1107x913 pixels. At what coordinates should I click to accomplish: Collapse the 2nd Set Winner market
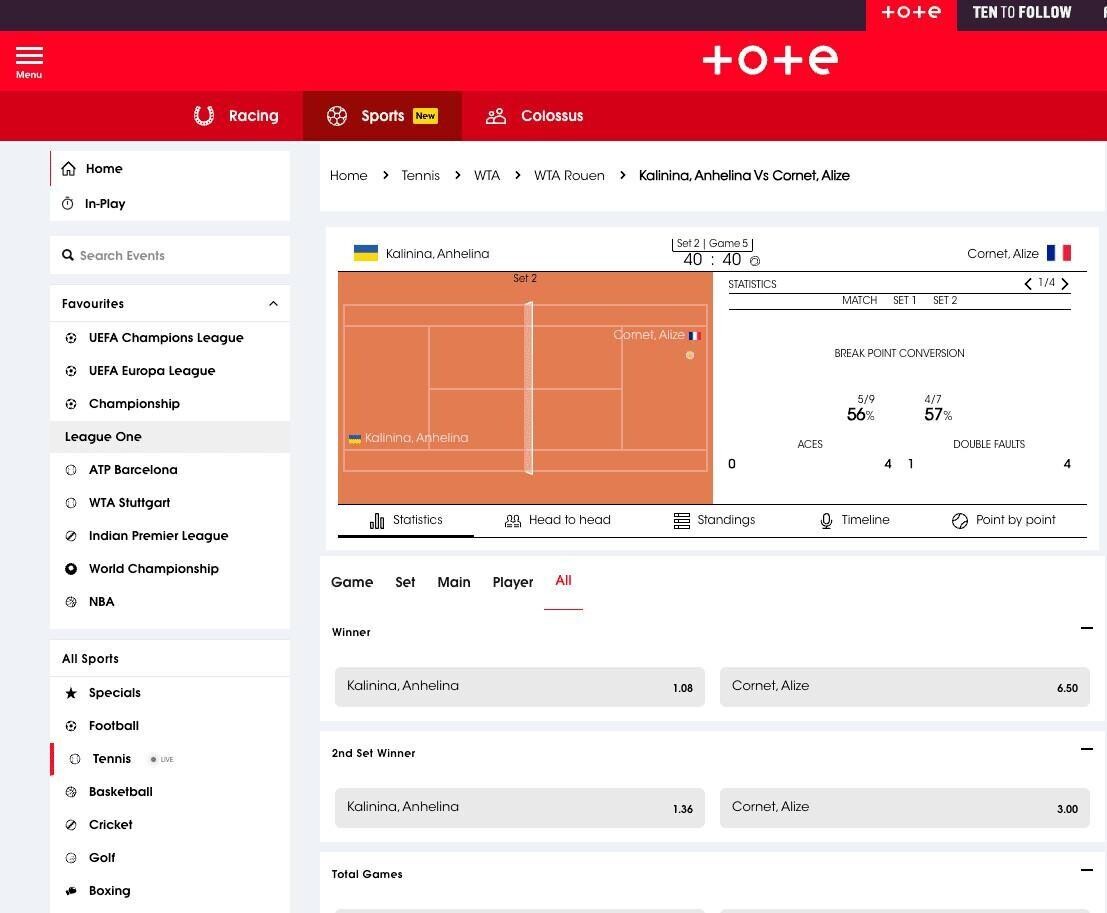(x=1086, y=750)
